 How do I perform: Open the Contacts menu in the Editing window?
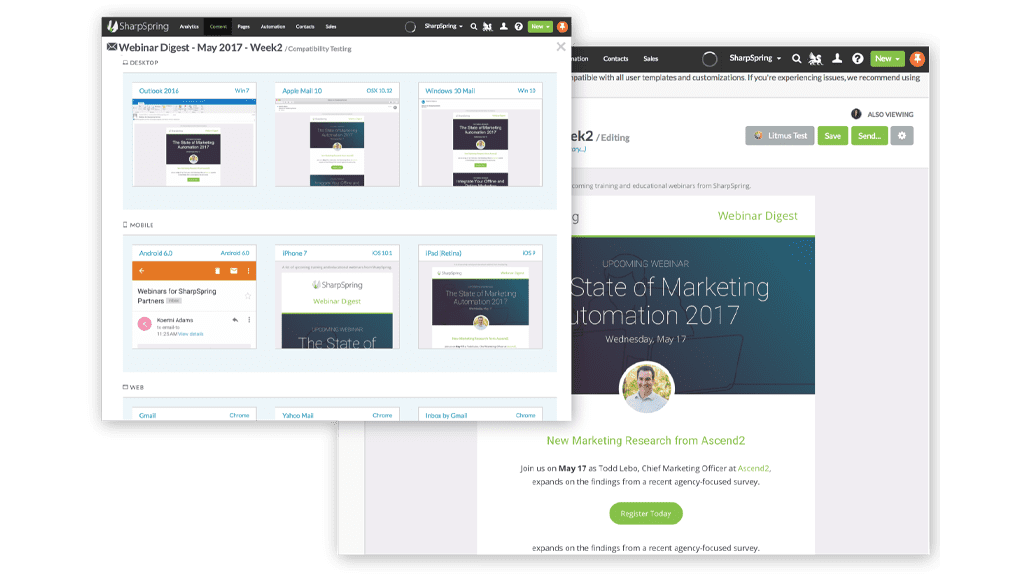[616, 59]
